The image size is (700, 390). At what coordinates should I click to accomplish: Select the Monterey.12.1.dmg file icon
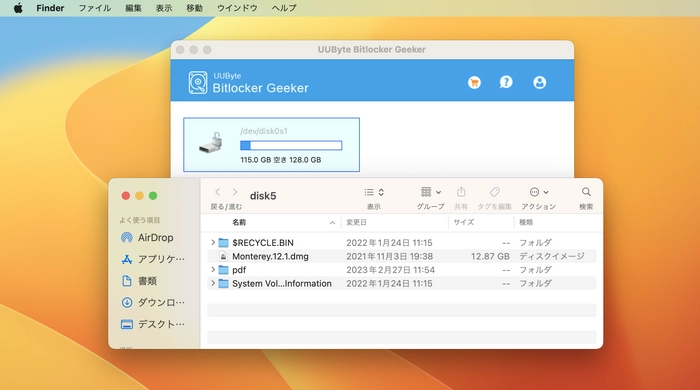pyautogui.click(x=224, y=256)
